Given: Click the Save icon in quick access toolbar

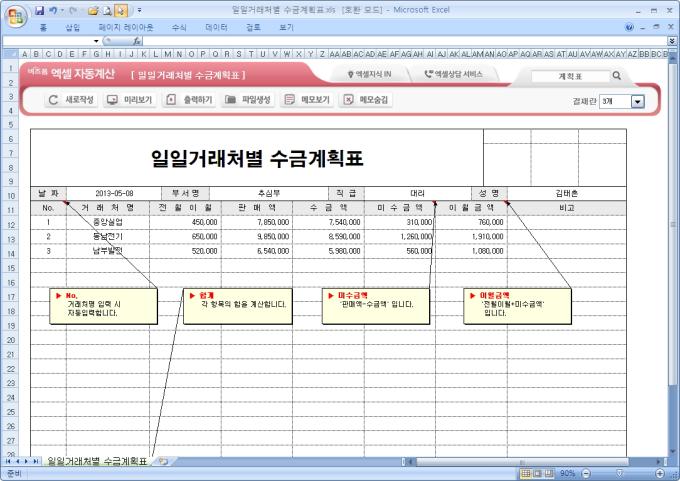Looking at the screenshot, I should (40, 10).
